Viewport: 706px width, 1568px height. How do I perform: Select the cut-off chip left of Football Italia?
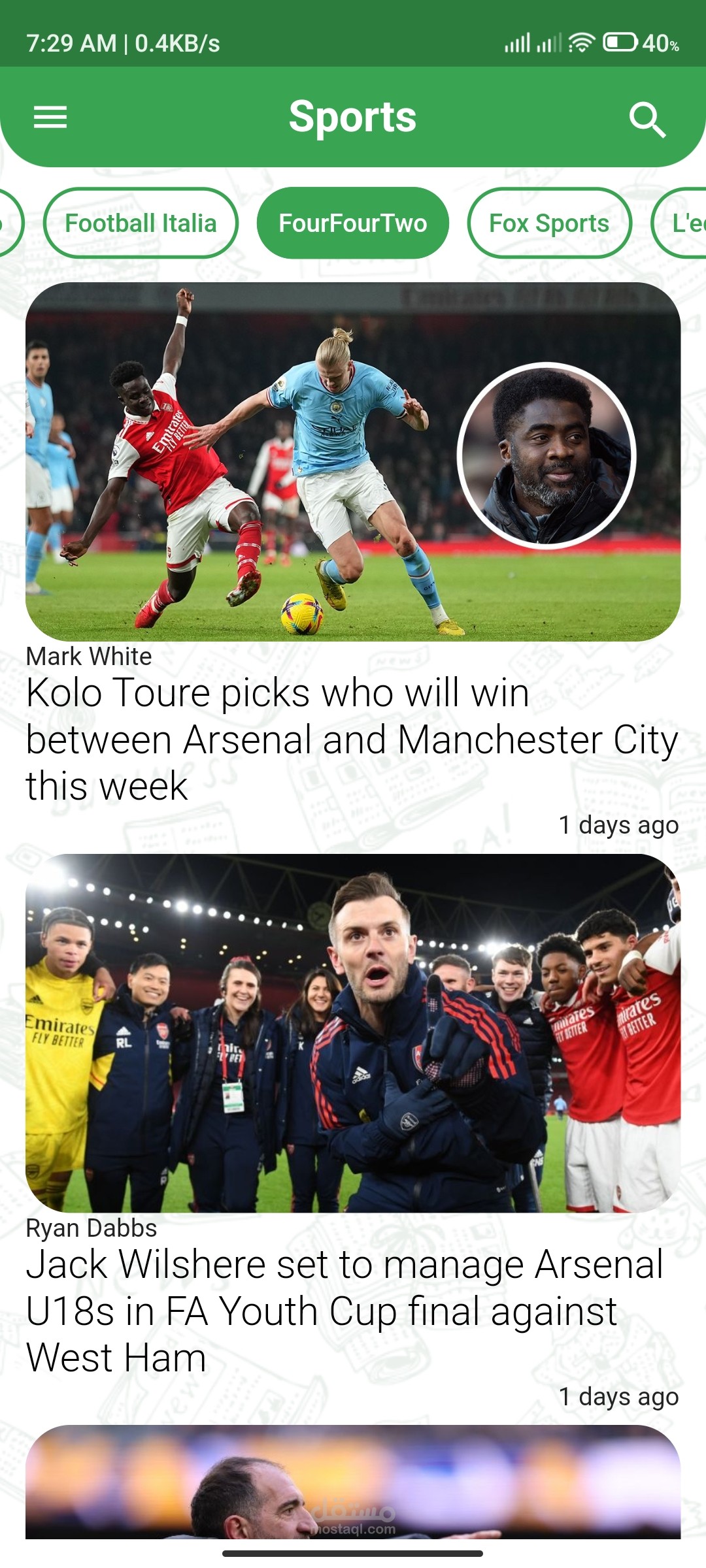click(x=11, y=223)
